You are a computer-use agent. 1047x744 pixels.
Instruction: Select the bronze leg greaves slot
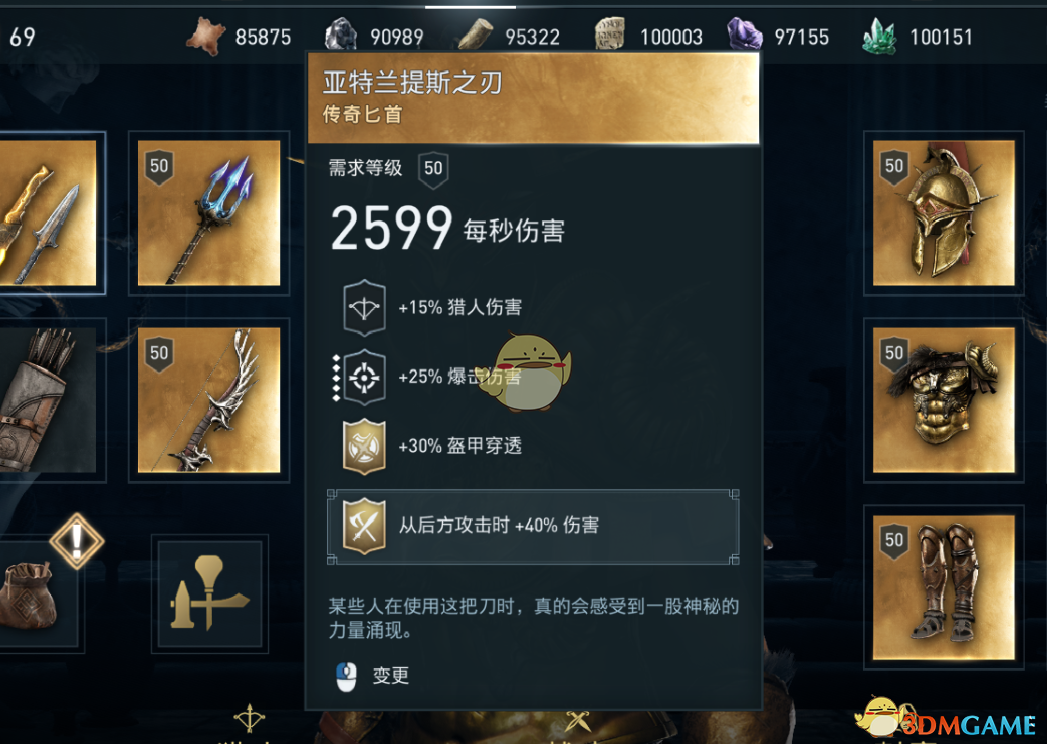[944, 587]
